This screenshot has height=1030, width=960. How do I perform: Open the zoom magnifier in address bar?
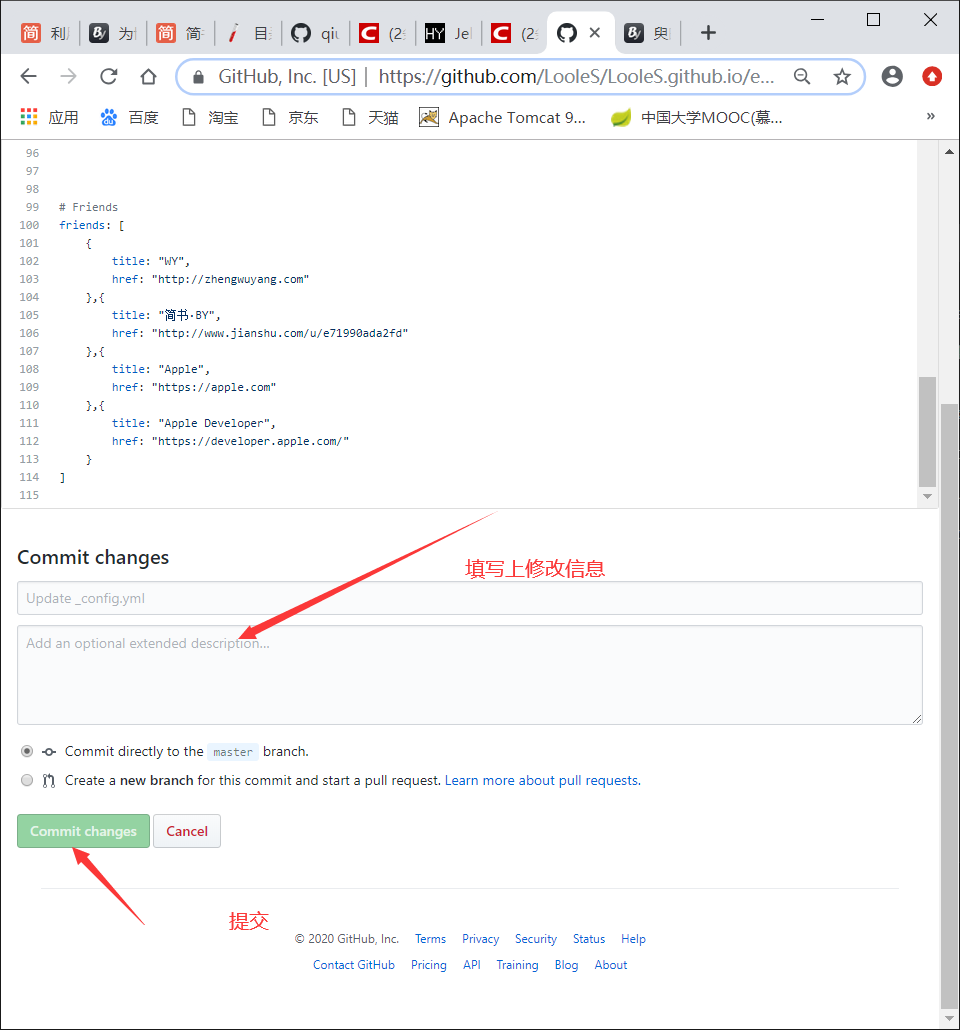(802, 76)
